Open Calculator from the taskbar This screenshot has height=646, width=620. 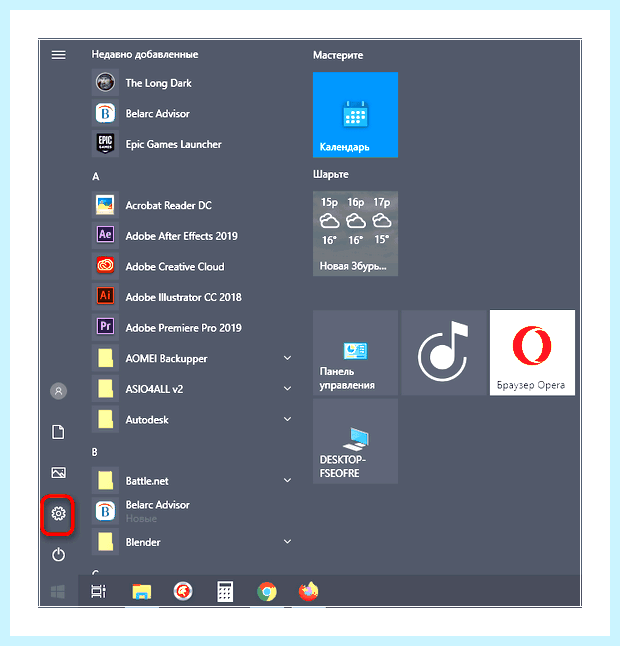(225, 592)
